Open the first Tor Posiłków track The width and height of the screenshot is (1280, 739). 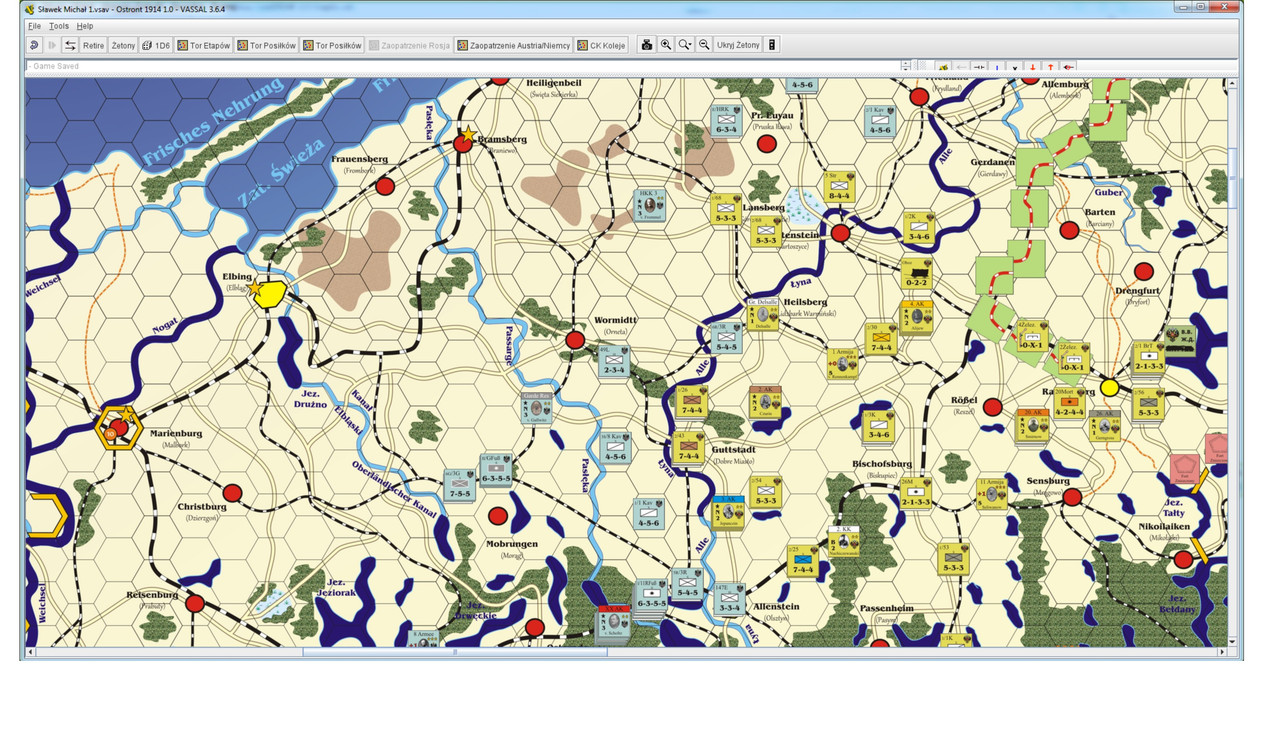click(x=267, y=45)
